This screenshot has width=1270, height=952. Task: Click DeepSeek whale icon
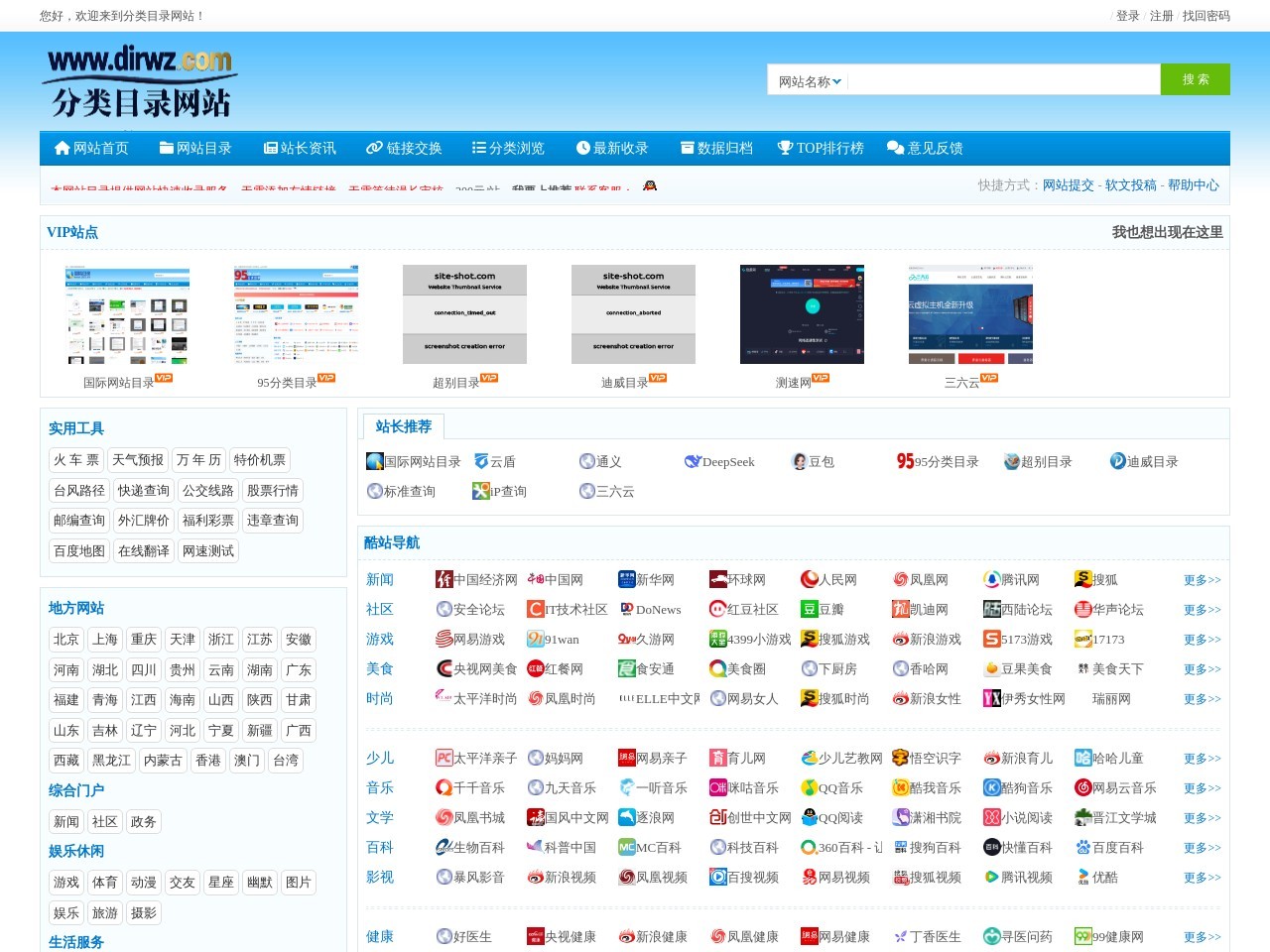click(x=693, y=461)
